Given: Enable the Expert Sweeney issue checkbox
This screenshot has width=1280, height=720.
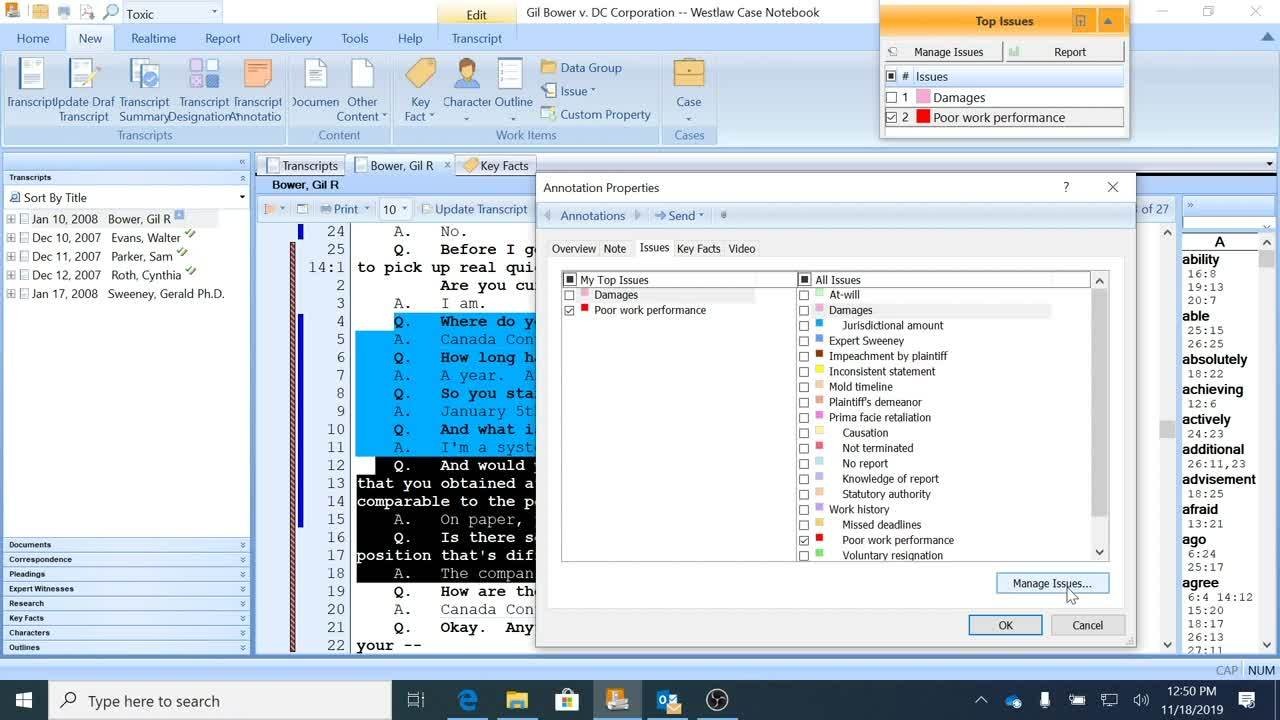Looking at the screenshot, I should 804,341.
